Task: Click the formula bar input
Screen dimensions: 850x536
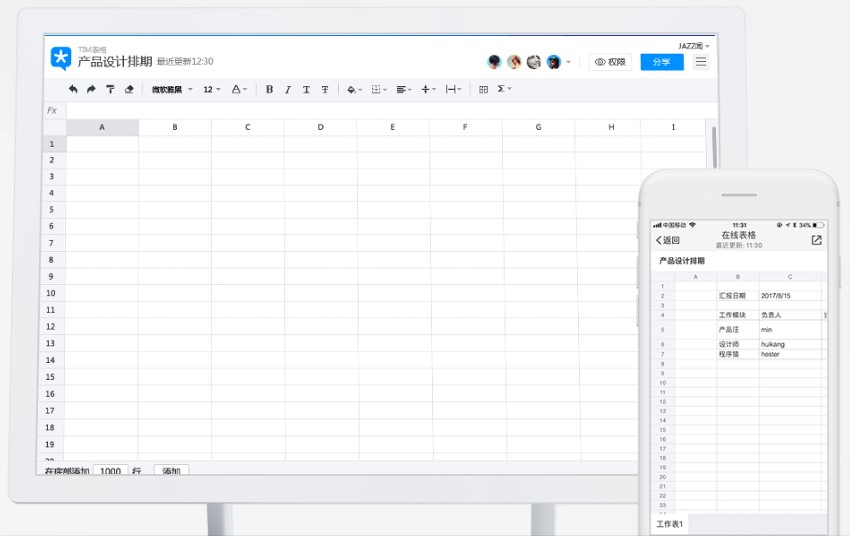Action: (x=391, y=111)
